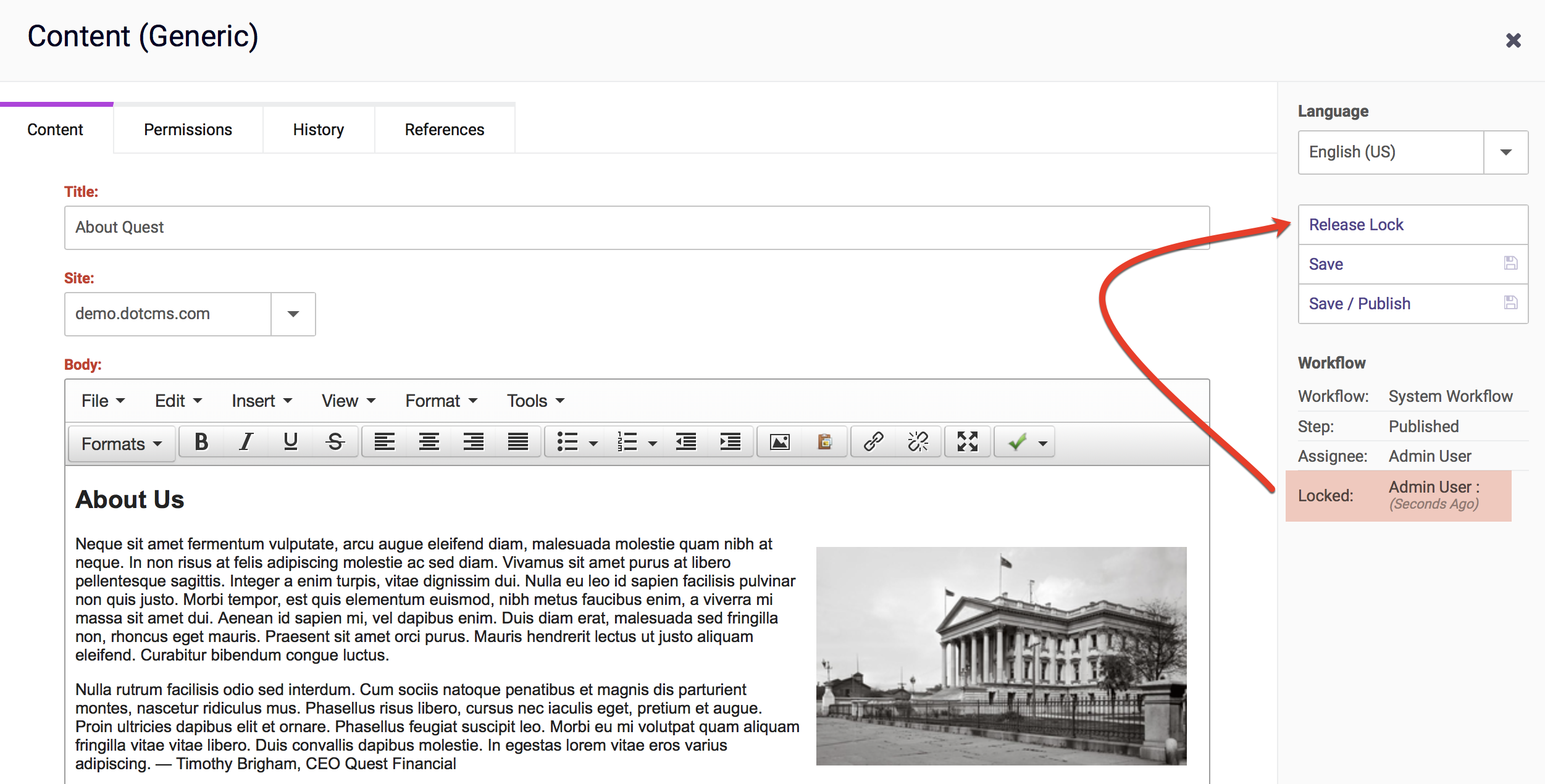Enter fullscreen editor mode
1545x784 pixels.
pyautogui.click(x=967, y=442)
